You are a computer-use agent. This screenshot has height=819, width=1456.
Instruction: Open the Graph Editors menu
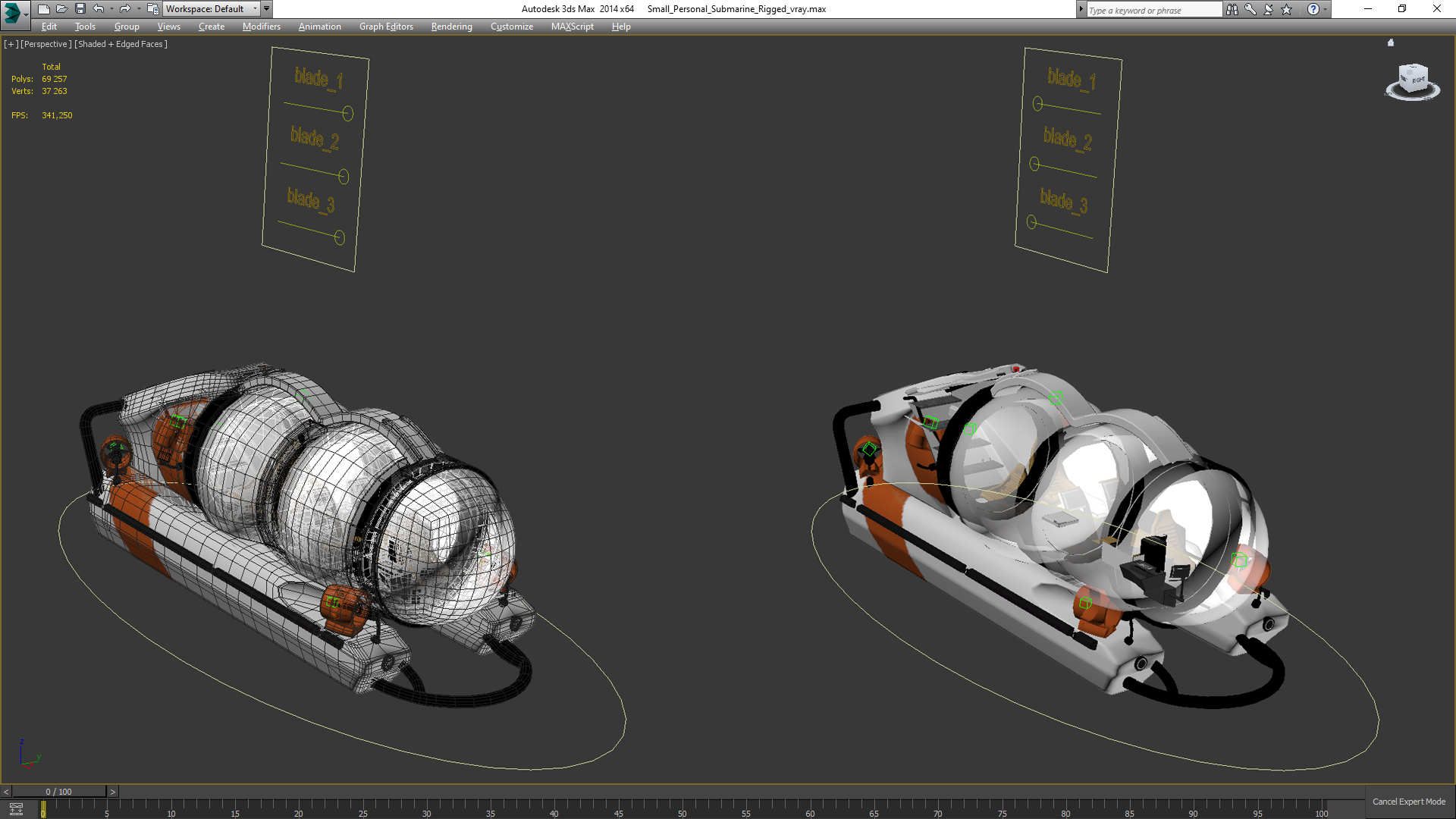click(x=386, y=27)
